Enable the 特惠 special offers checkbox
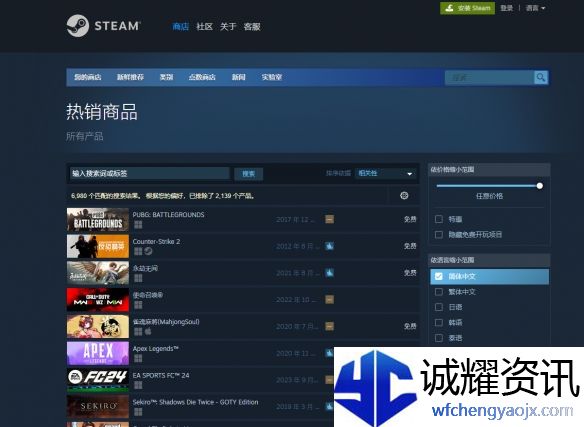The height and width of the screenshot is (427, 584). pos(439,219)
